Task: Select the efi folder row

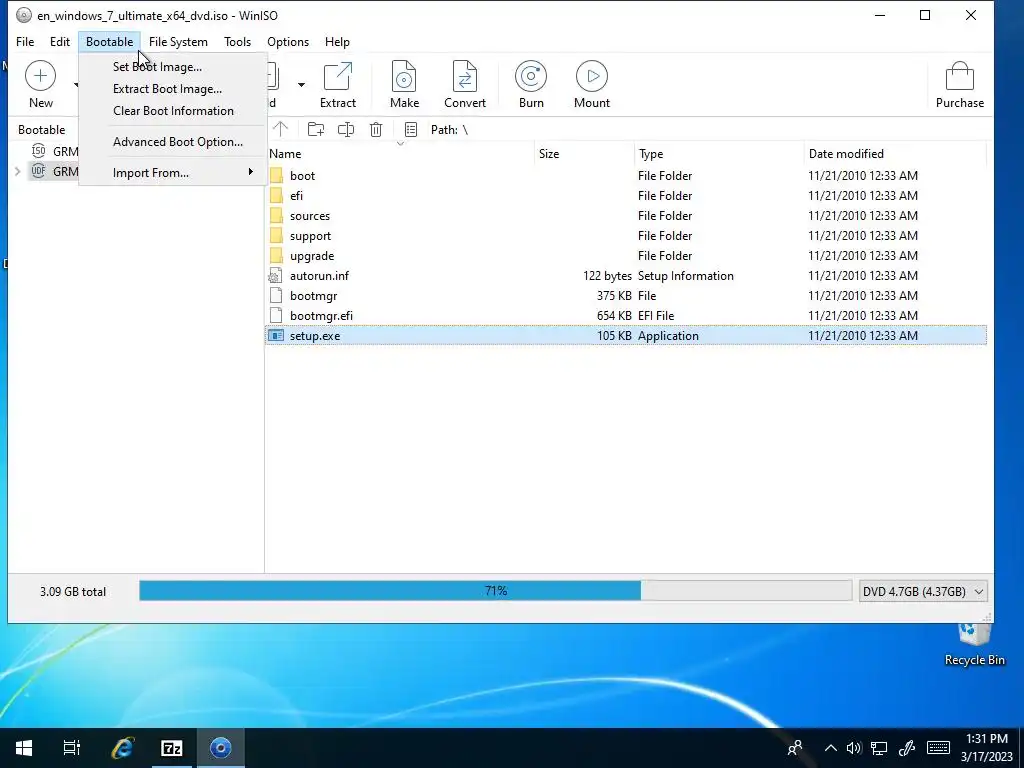Action: (626, 196)
